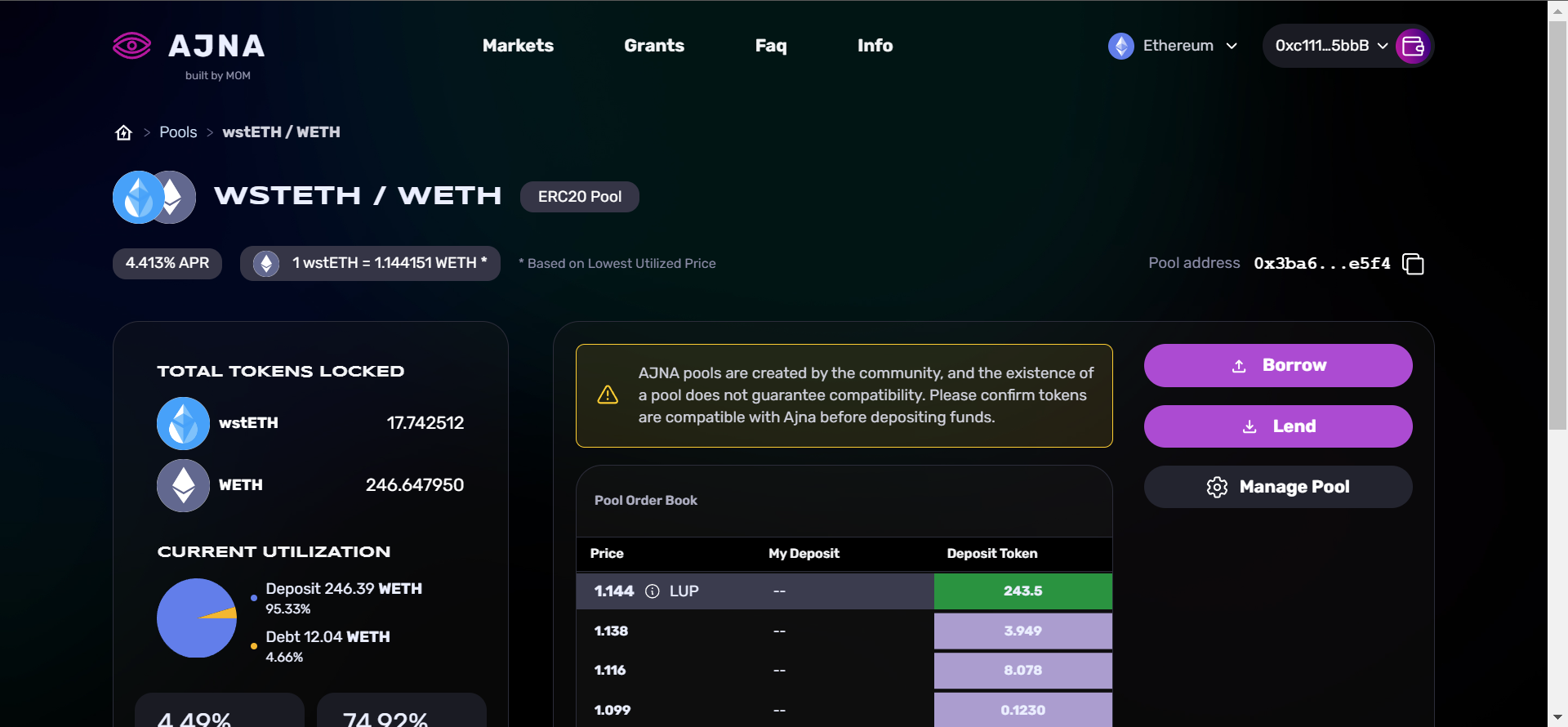Select the 8.078 deposit bar
Screen dimensions: 1568x727
point(1023,671)
